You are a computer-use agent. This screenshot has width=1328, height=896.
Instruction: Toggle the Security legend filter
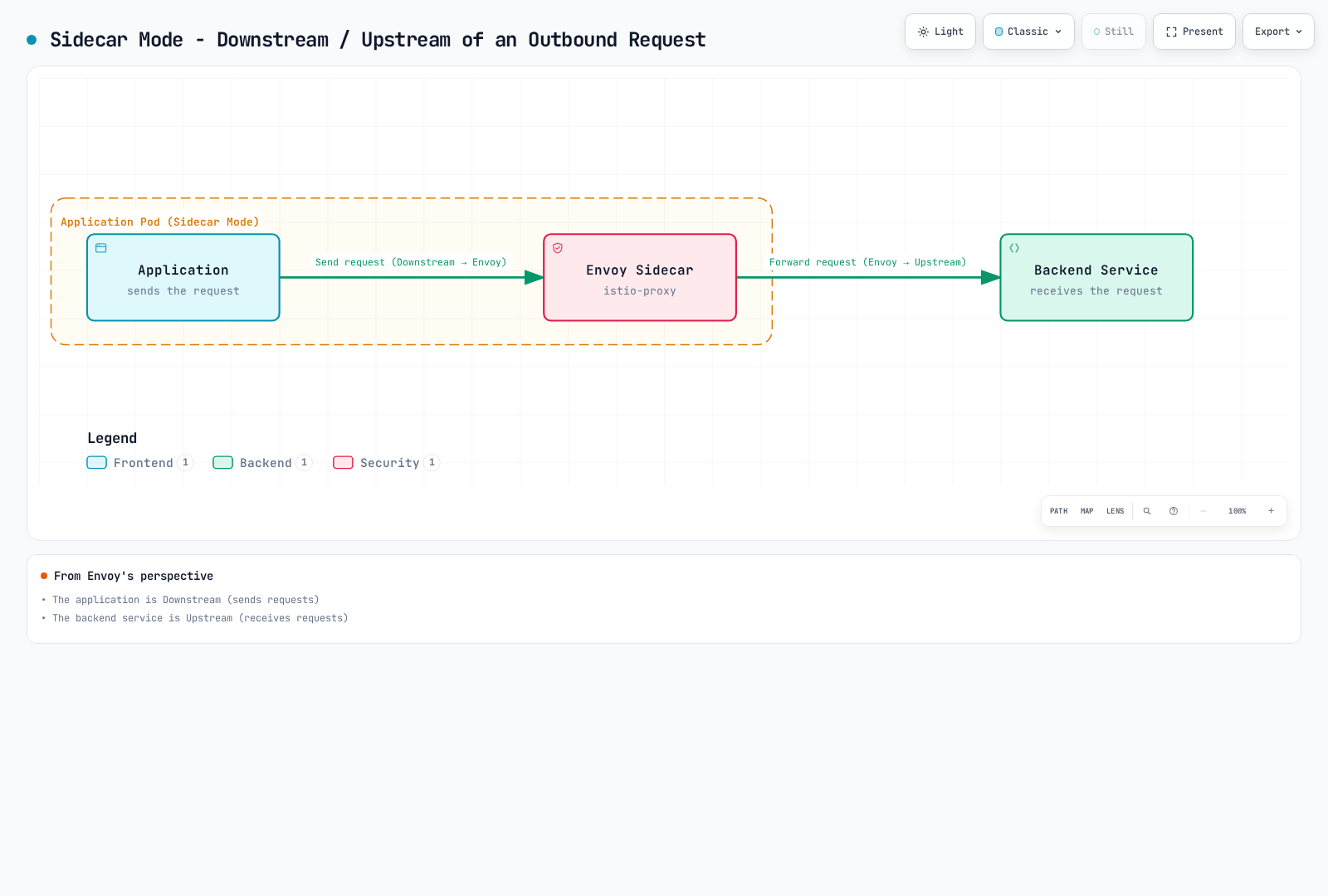click(x=386, y=463)
